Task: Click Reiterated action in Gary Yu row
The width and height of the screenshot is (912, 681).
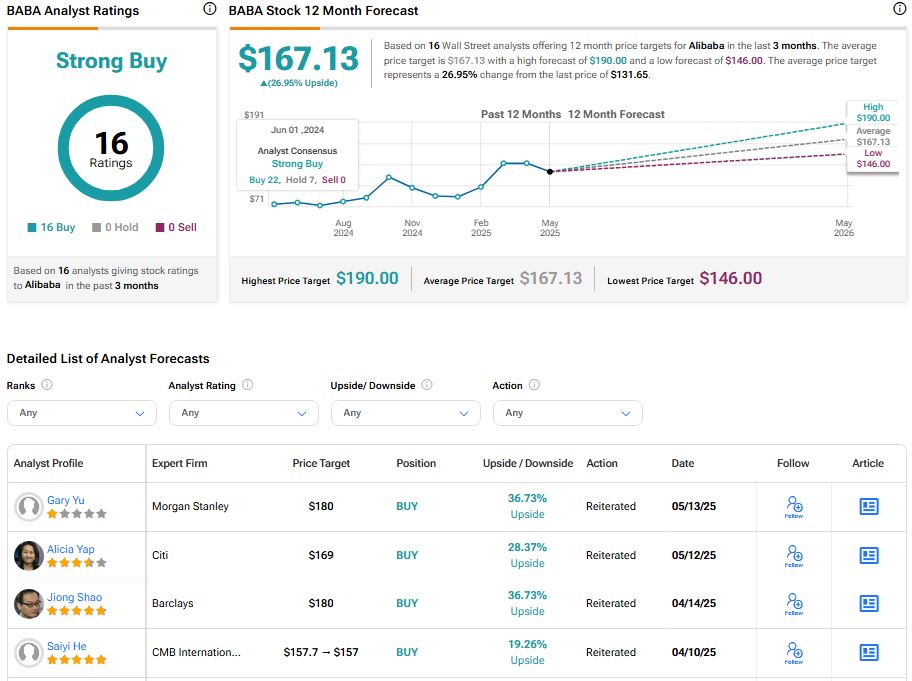Action: pyautogui.click(x=611, y=507)
